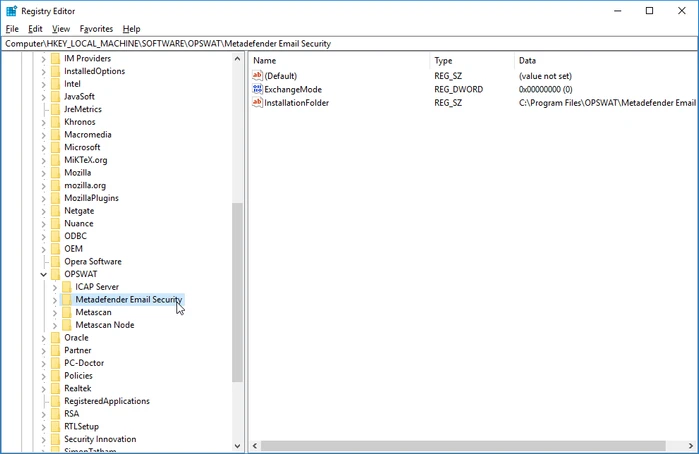Click the Mozilla folder icon
699x454 pixels.
click(x=55, y=173)
